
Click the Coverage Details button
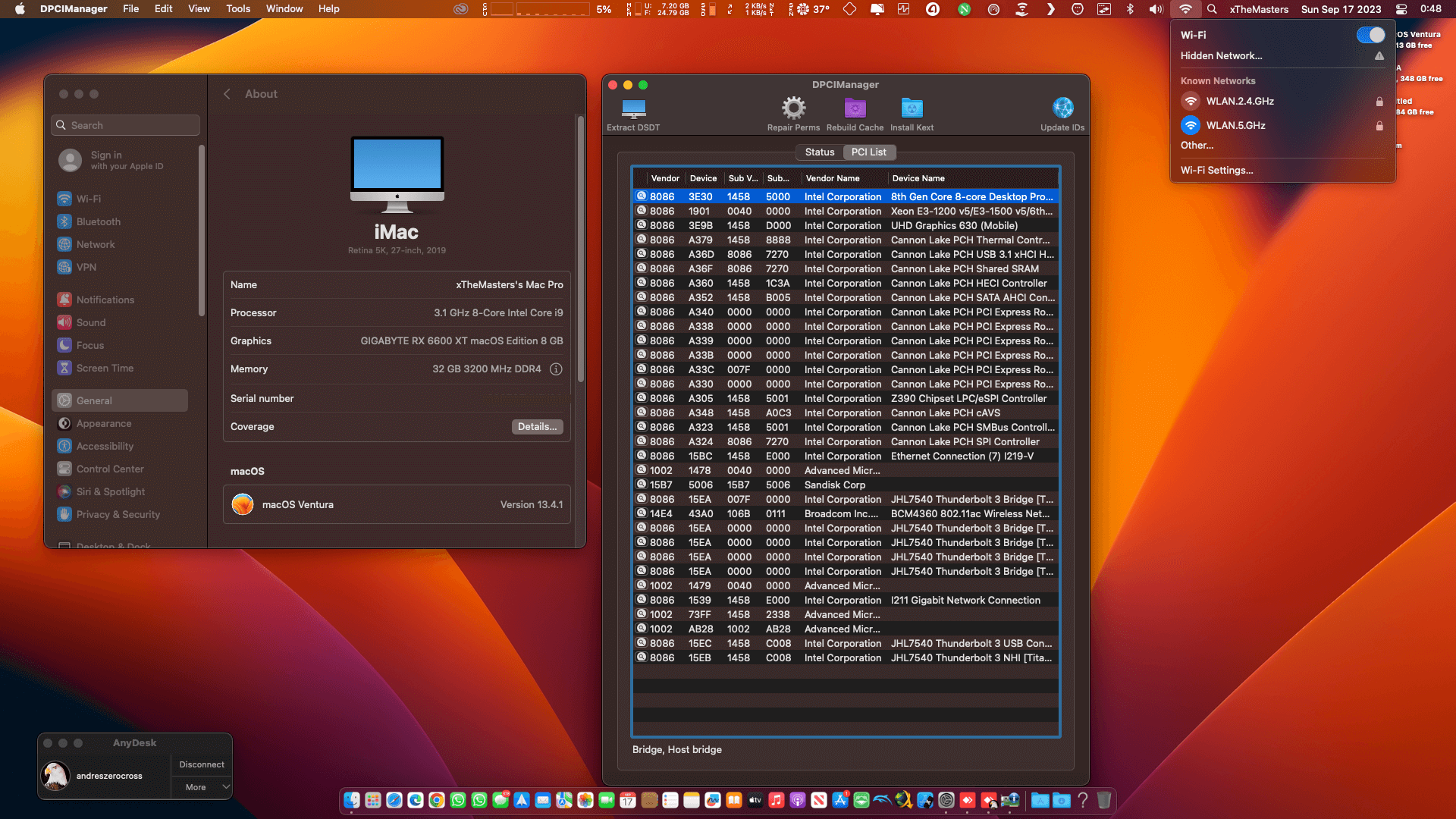click(x=537, y=427)
